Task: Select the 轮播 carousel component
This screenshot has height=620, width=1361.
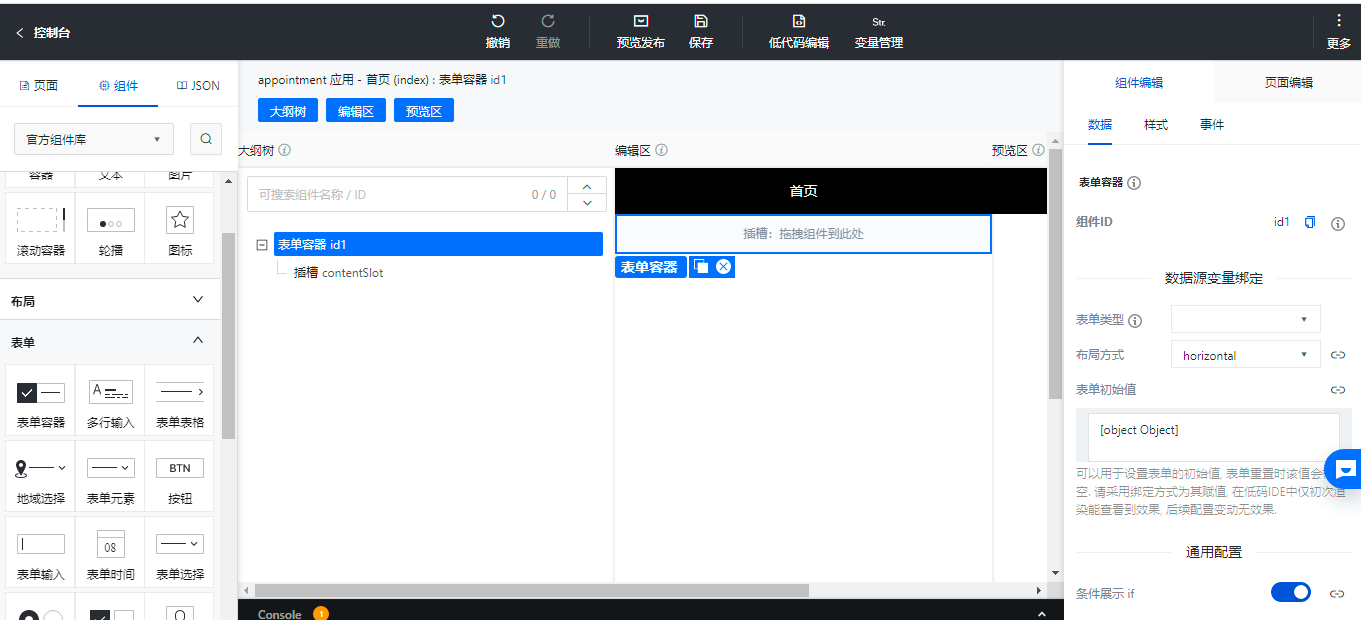Action: pos(111,228)
